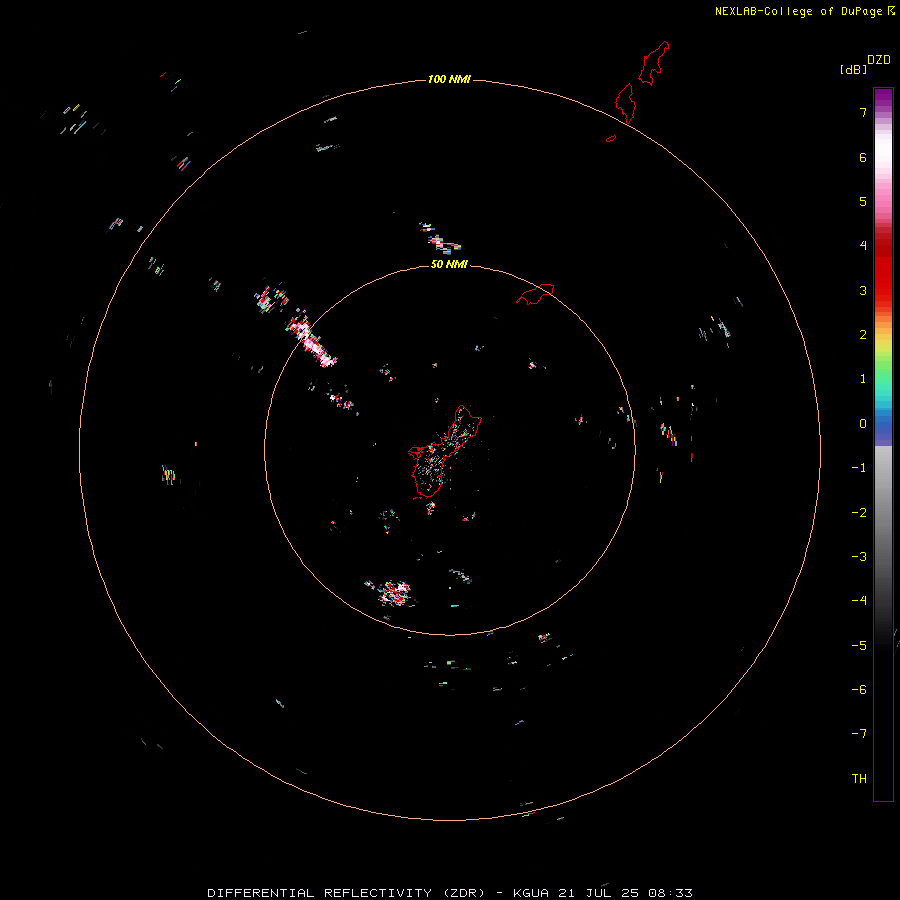Click the 5 value on the color scale
900x900 pixels.
pos(862,201)
